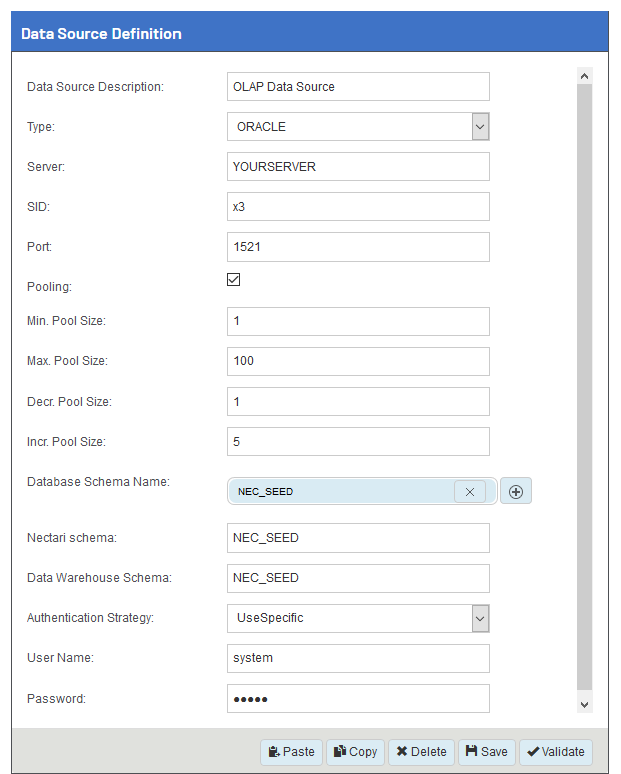Focus the Password field

coord(358,698)
